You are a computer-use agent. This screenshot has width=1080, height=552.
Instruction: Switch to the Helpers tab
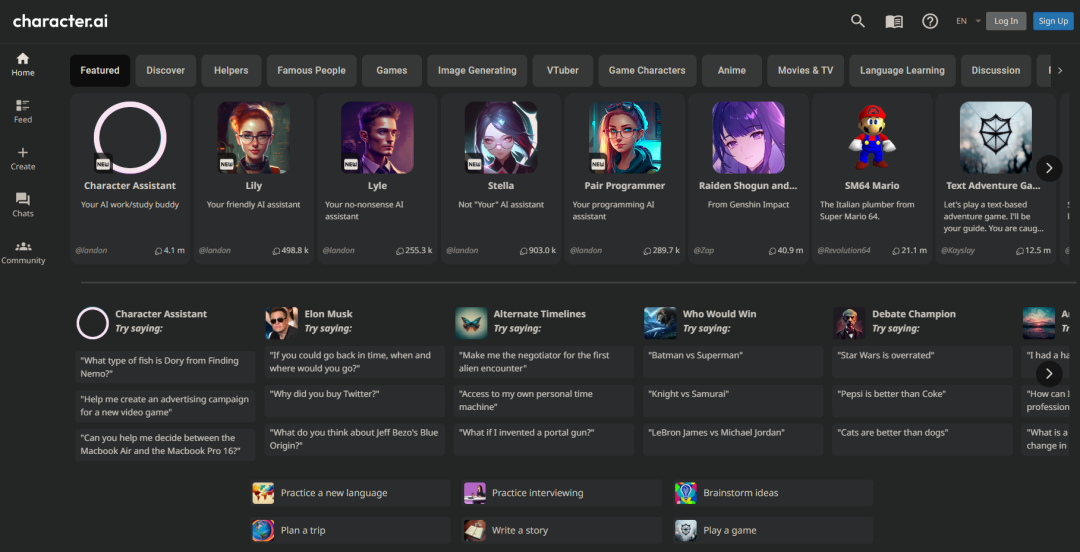[x=231, y=70]
